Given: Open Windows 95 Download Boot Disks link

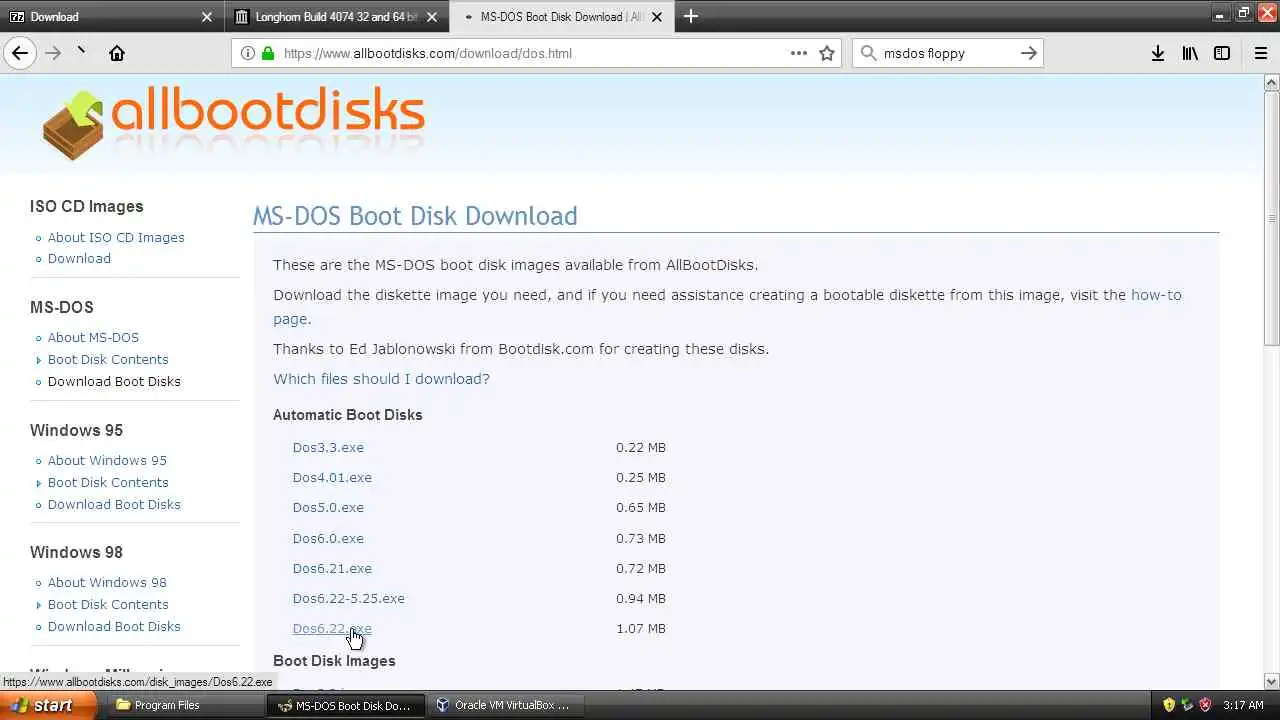Looking at the screenshot, I should [x=114, y=504].
